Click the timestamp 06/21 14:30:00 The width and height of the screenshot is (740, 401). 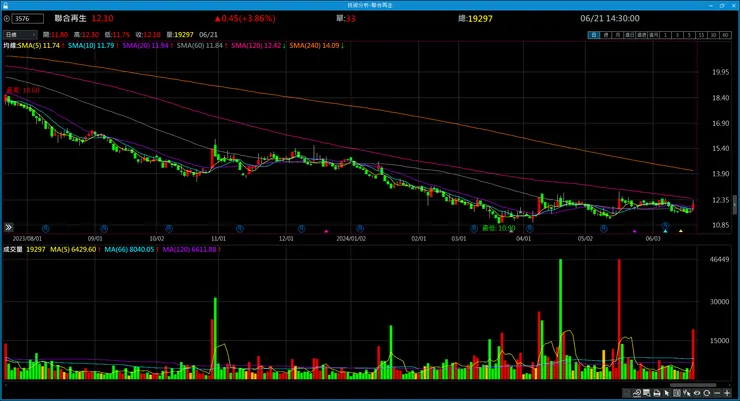610,18
